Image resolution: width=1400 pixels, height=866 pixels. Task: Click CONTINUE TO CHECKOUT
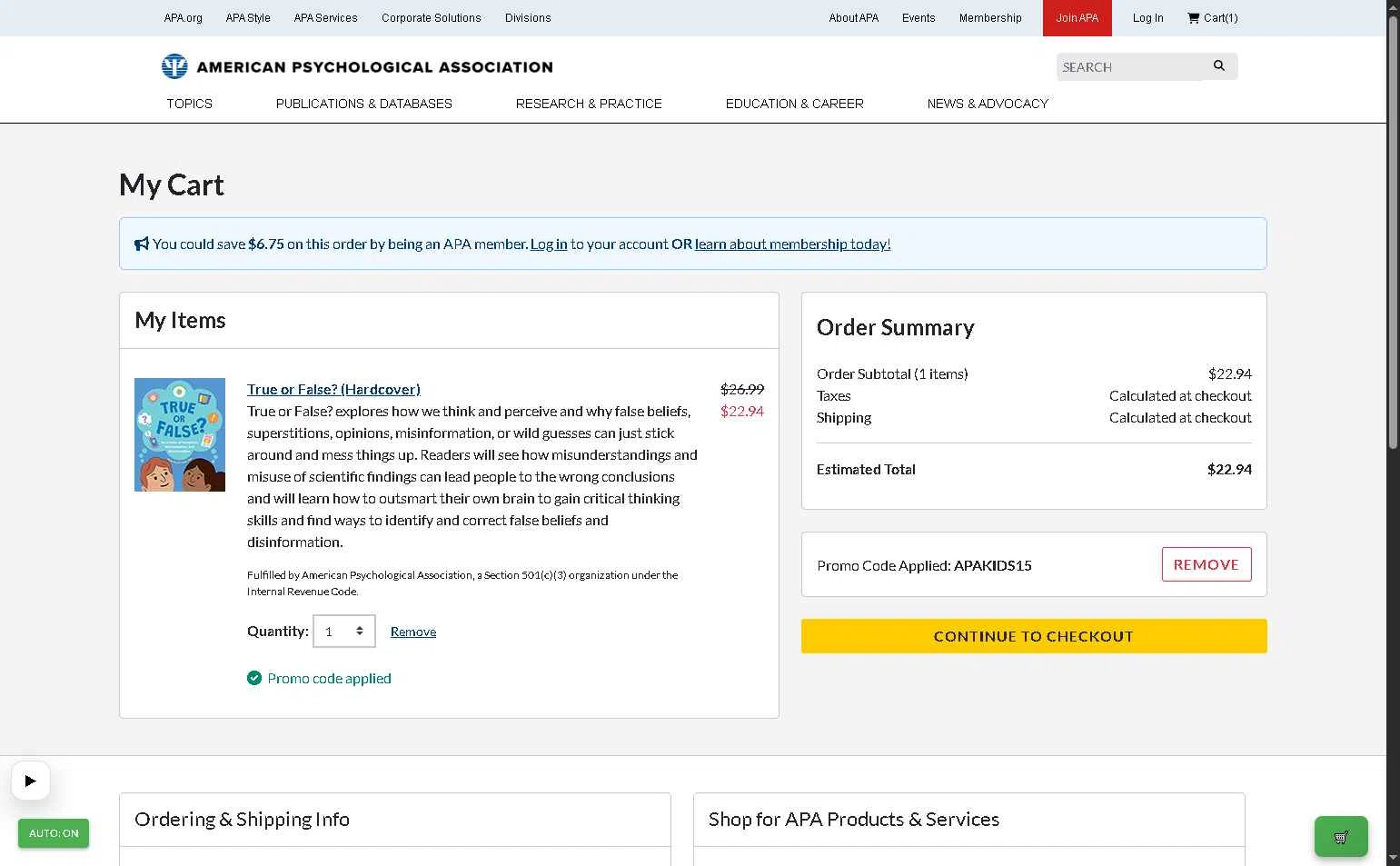click(1034, 636)
